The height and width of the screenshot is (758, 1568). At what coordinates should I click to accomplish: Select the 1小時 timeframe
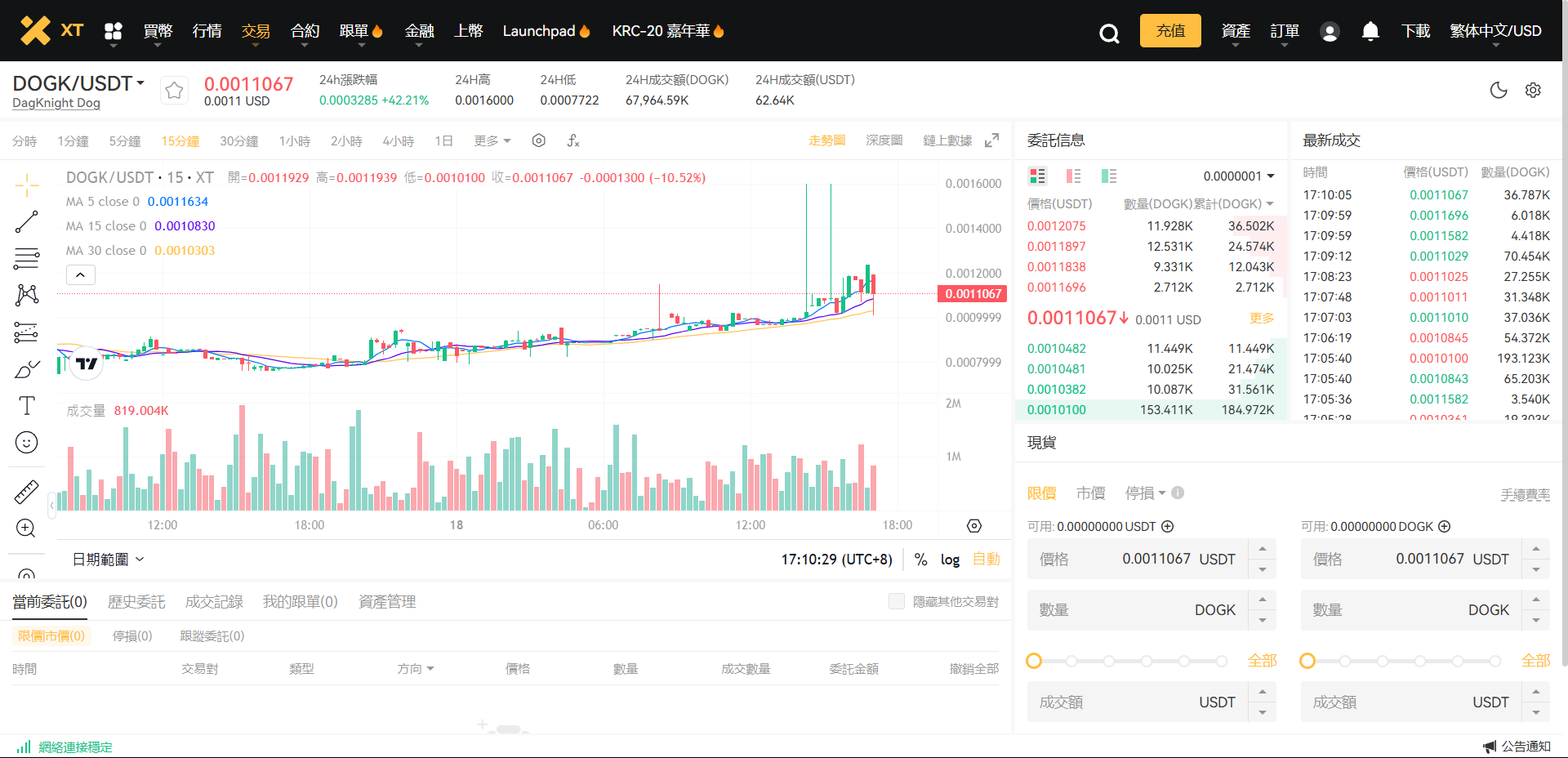(294, 140)
